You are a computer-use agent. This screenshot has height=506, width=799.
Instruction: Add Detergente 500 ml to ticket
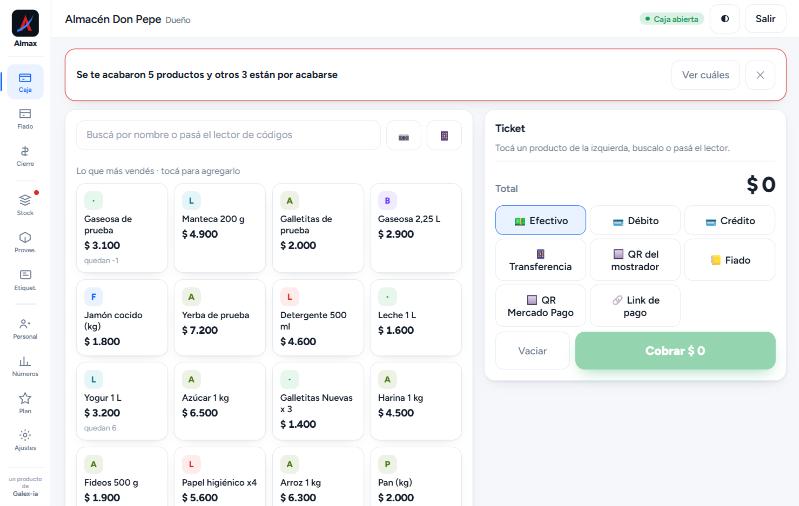coord(318,317)
